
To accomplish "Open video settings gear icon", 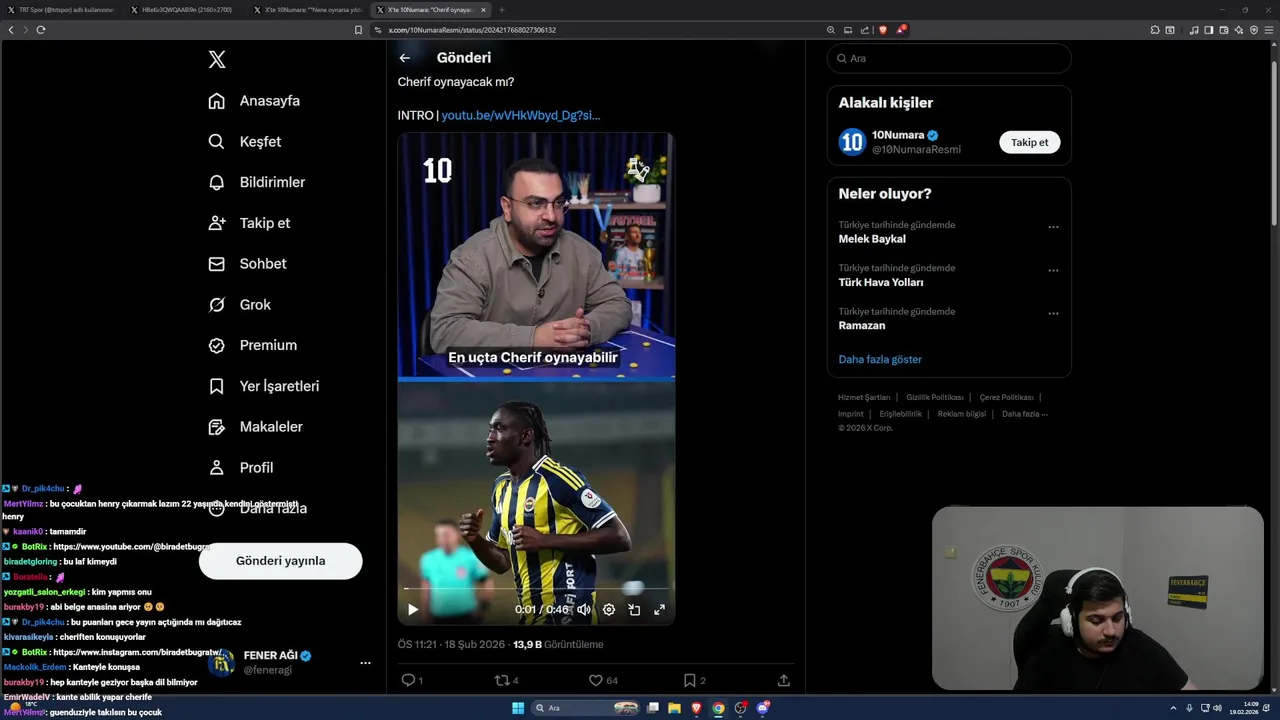I will tap(609, 609).
